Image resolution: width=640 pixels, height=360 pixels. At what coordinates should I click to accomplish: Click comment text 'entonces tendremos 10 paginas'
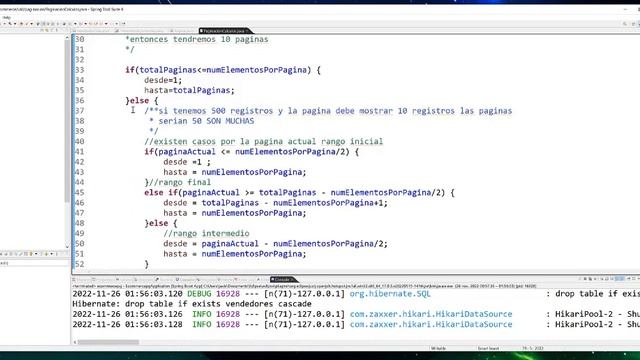(199, 39)
